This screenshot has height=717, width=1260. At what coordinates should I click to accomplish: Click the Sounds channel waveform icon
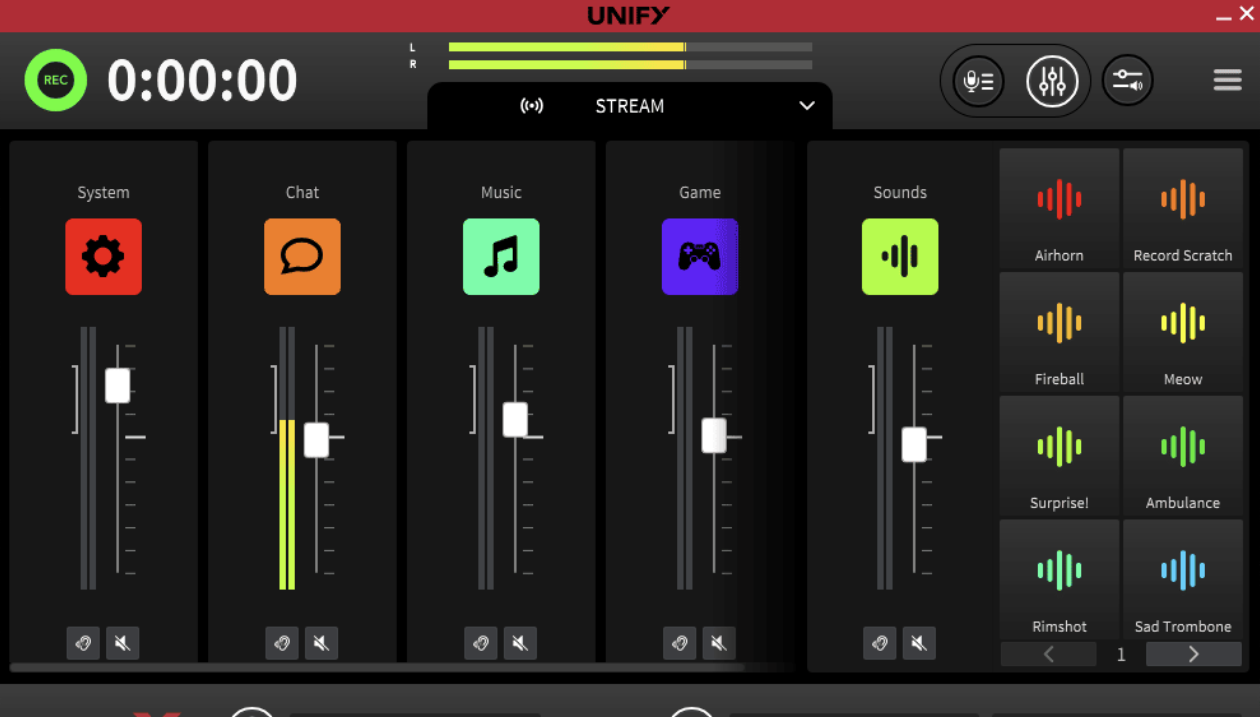point(899,257)
